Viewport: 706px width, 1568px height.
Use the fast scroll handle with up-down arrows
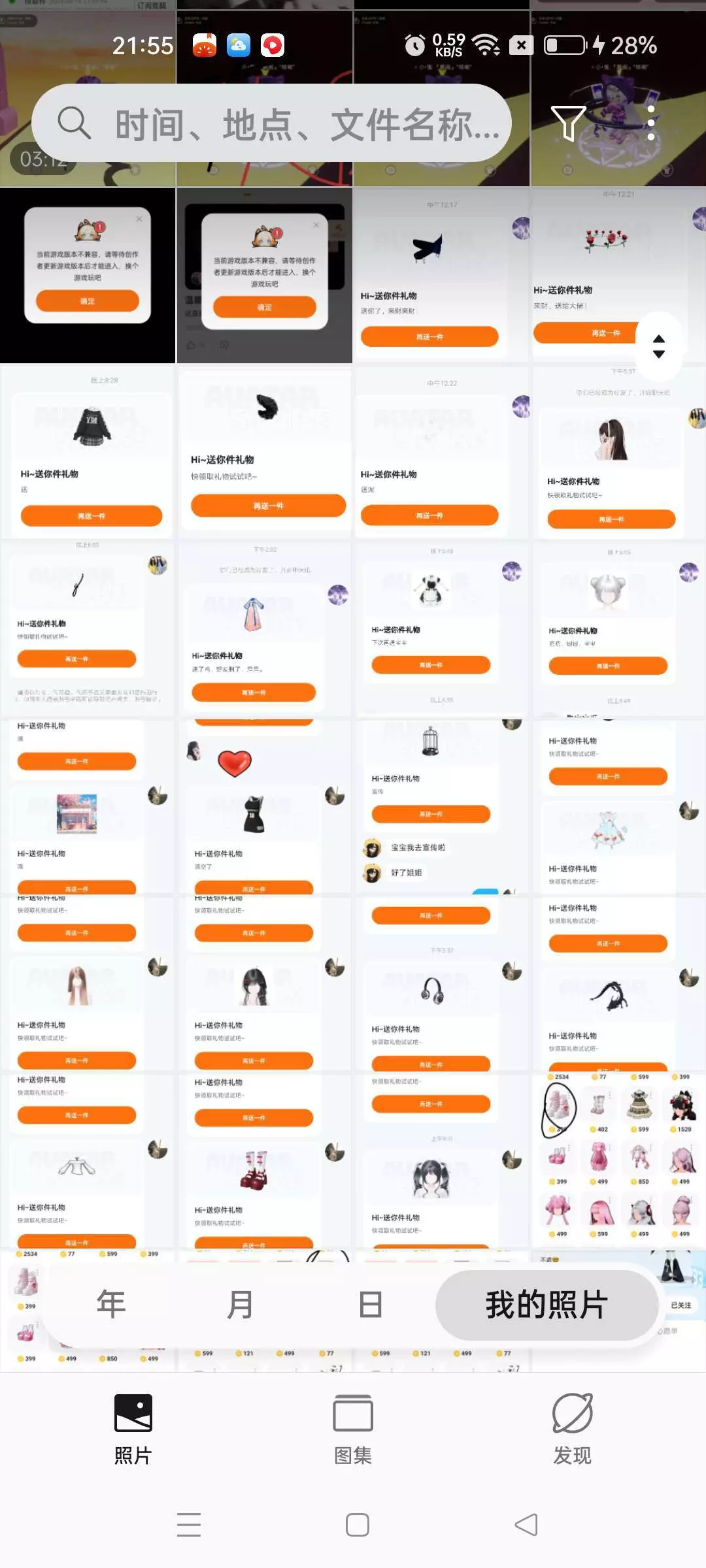pyautogui.click(x=659, y=346)
